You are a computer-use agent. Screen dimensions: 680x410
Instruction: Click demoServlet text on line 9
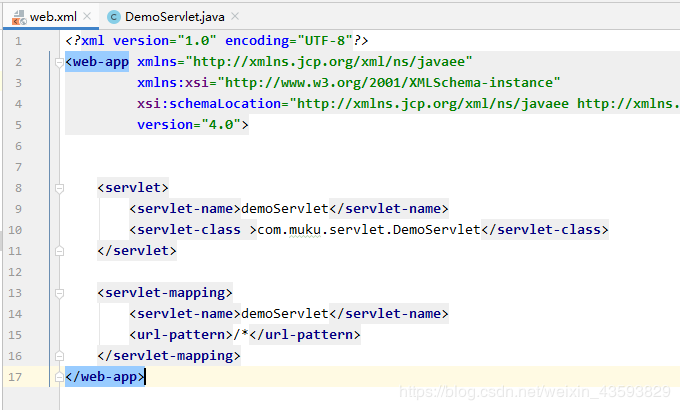coord(284,209)
